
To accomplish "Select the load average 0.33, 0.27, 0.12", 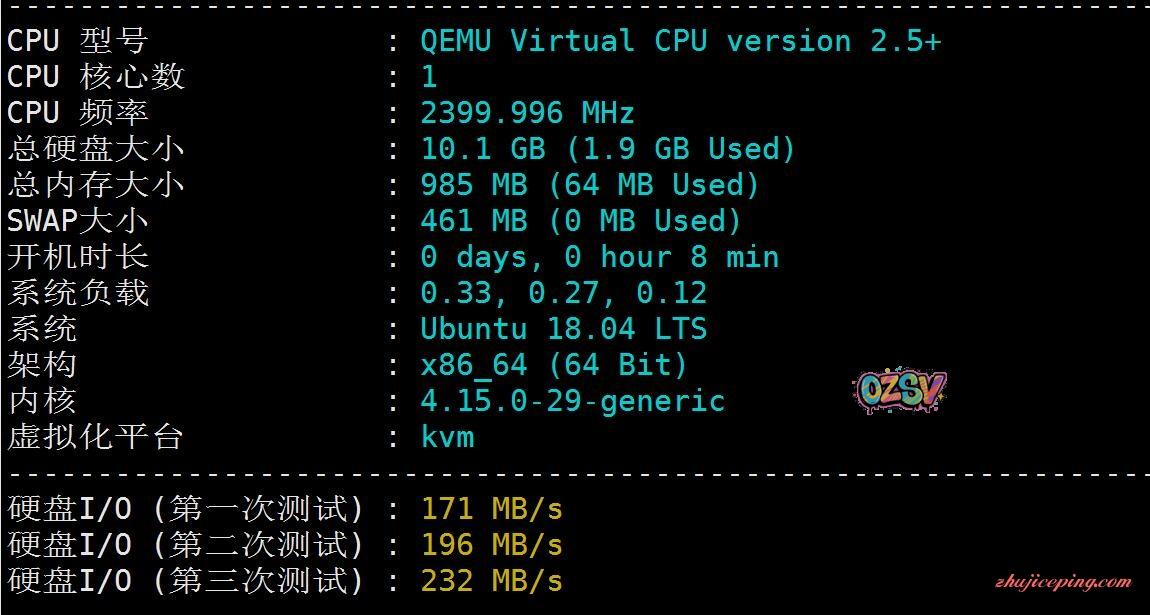I will click(x=563, y=293).
